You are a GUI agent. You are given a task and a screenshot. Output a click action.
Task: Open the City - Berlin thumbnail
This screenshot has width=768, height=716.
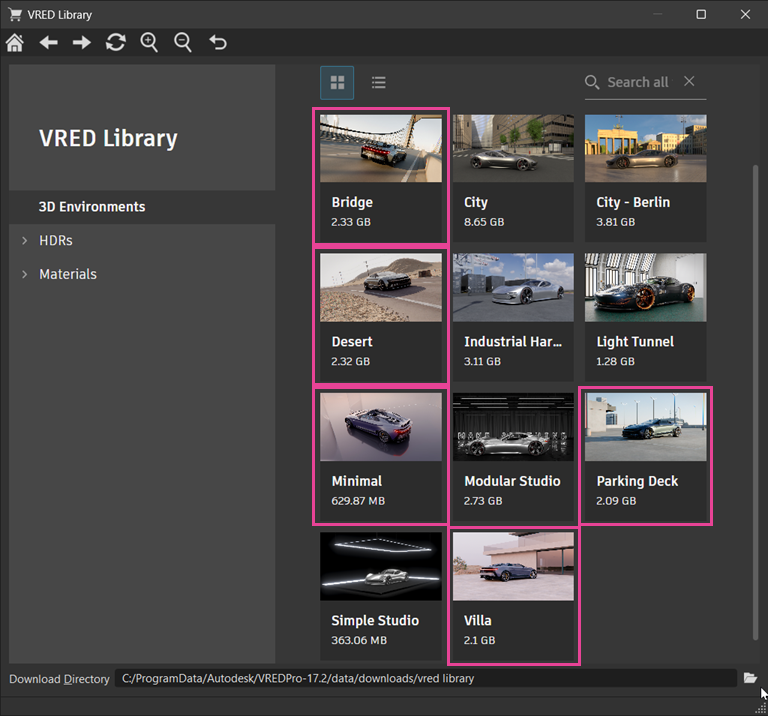(x=646, y=148)
